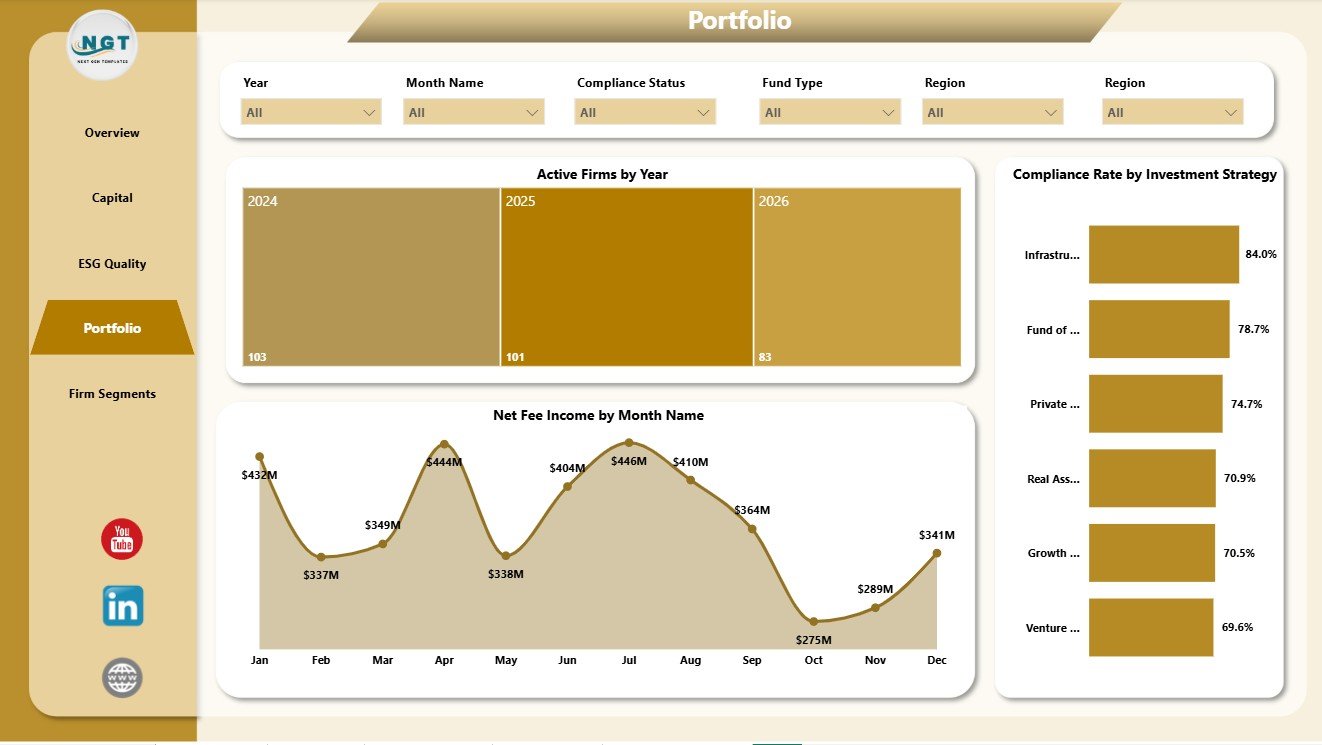The image size is (1322, 745).
Task: Click the November $289M data point
Action: click(x=875, y=607)
